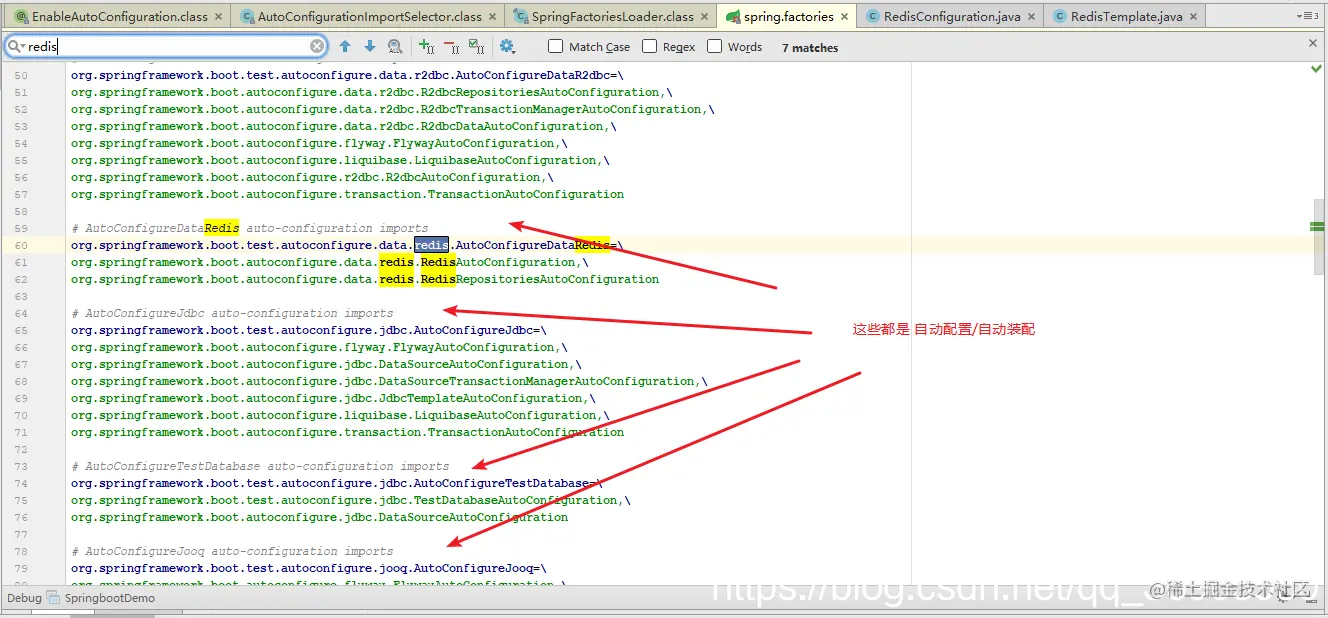This screenshot has width=1328, height=618.
Task: Close the find bar
Action: 1313,44
